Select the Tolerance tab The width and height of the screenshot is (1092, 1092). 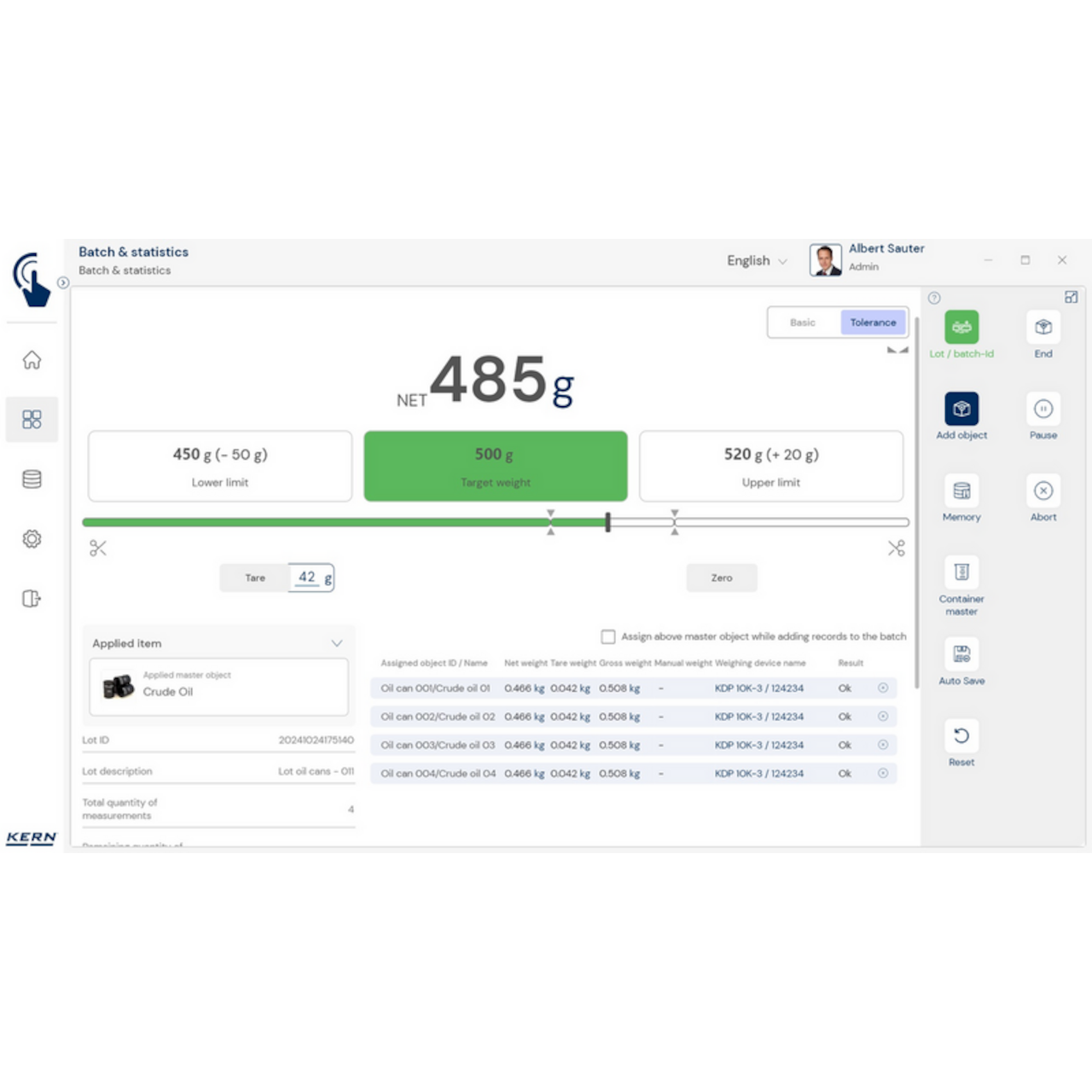(873, 322)
